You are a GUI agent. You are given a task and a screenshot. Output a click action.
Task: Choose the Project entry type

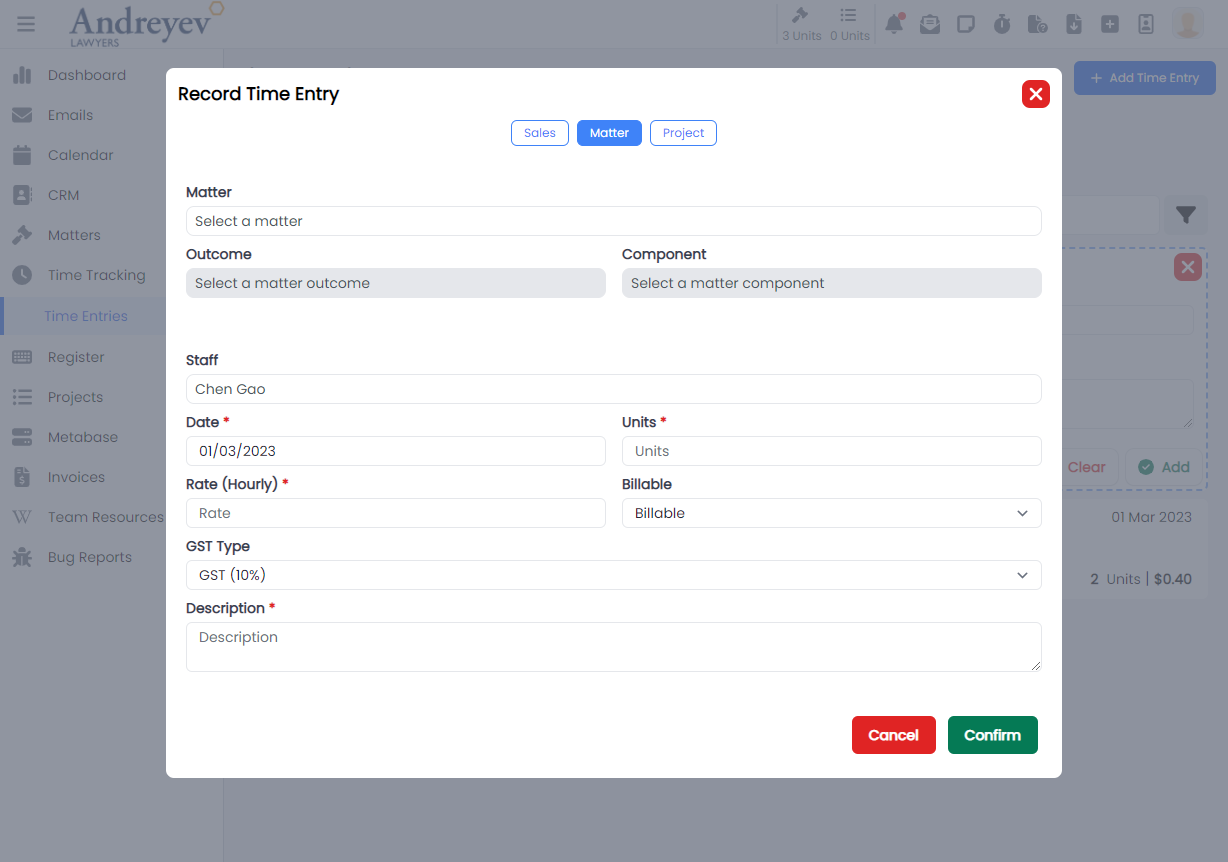coord(683,133)
